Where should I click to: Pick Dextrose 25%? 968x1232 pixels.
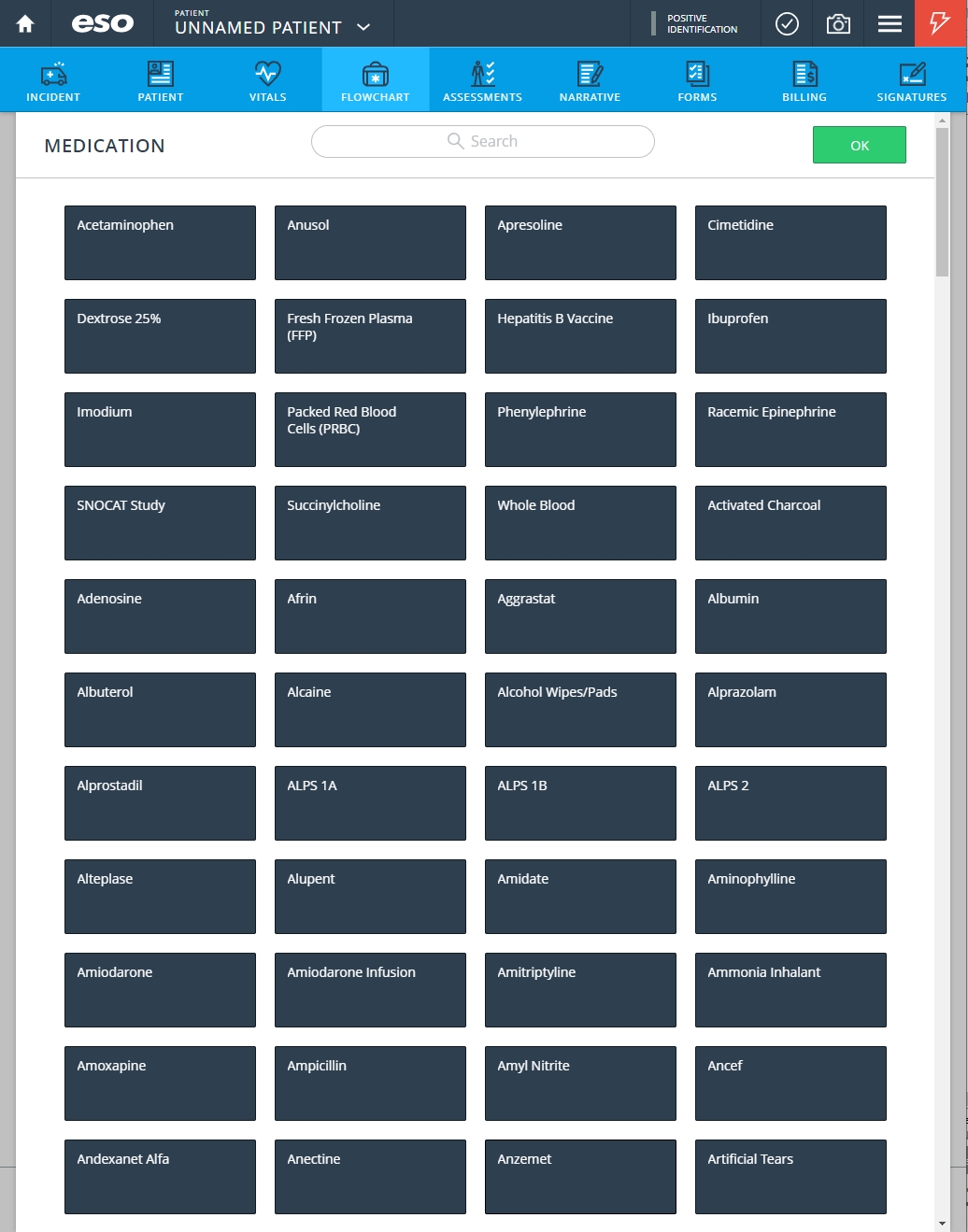[160, 336]
